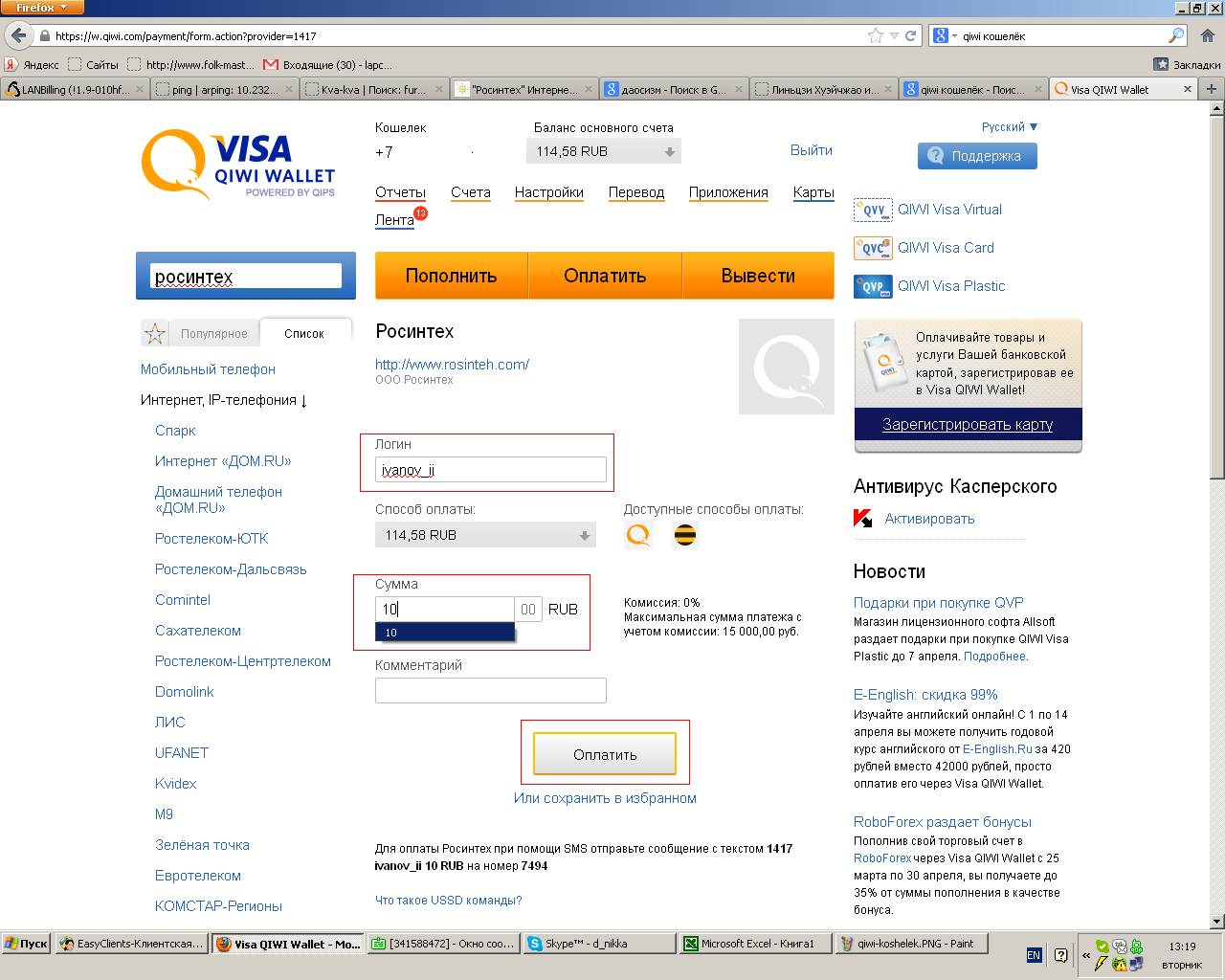1225x980 pixels.
Task: Open the Firefox application menu button
Action: pos(42,7)
